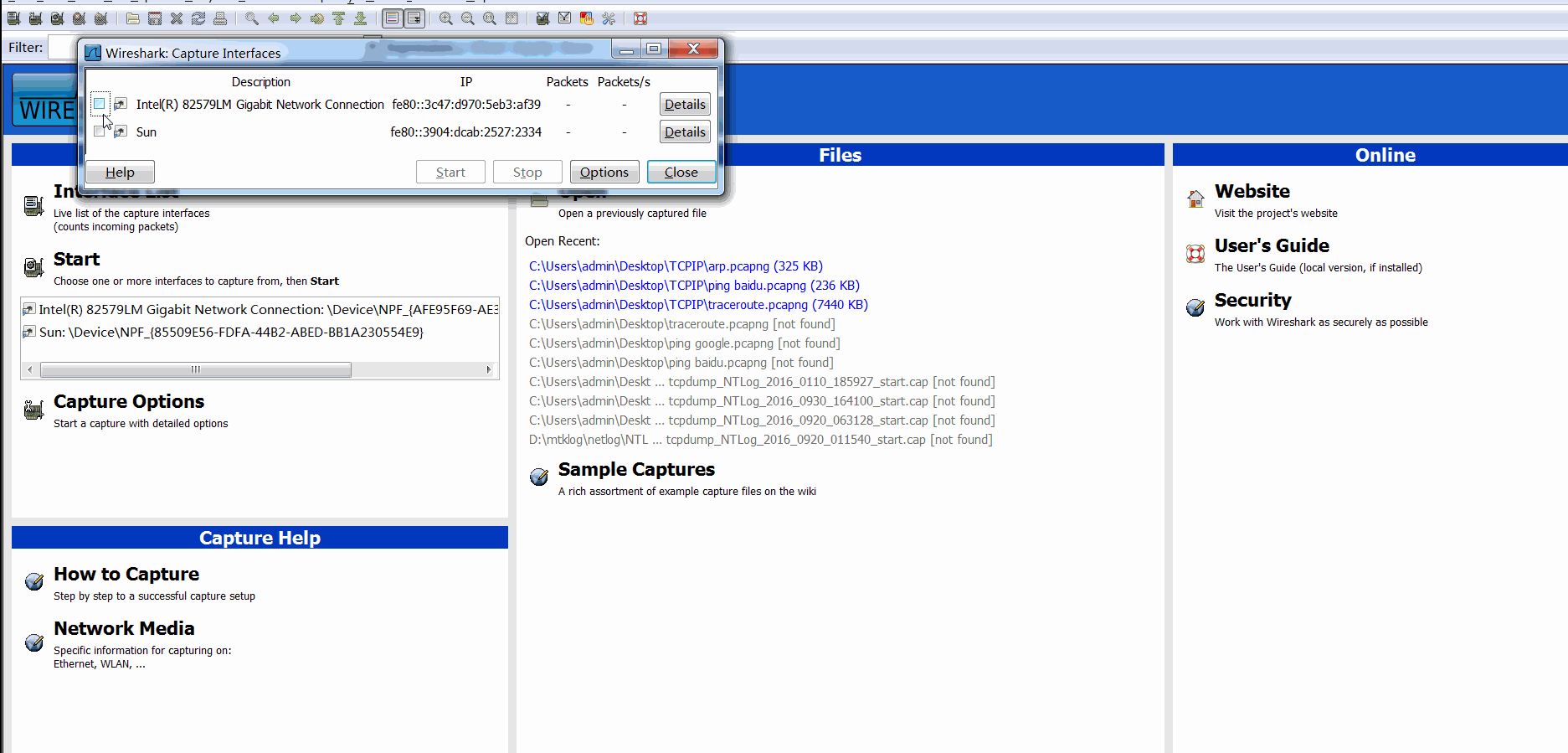The height and width of the screenshot is (753, 1568).
Task: Open the User's Guide link
Action: point(1272,246)
